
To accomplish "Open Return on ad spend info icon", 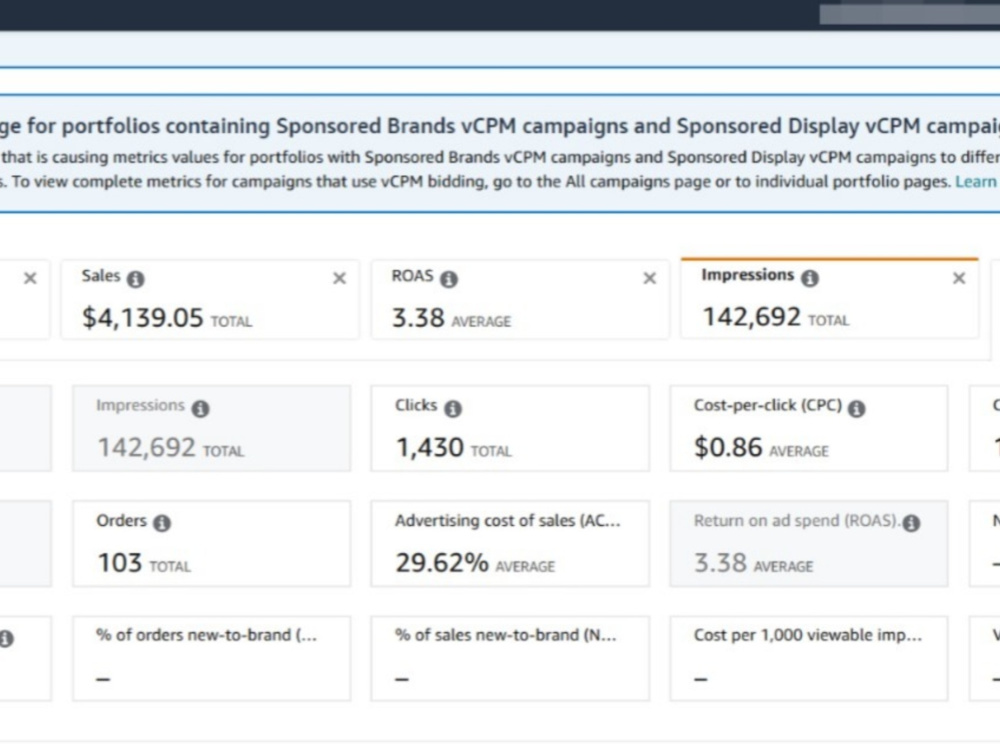I will tap(912, 524).
